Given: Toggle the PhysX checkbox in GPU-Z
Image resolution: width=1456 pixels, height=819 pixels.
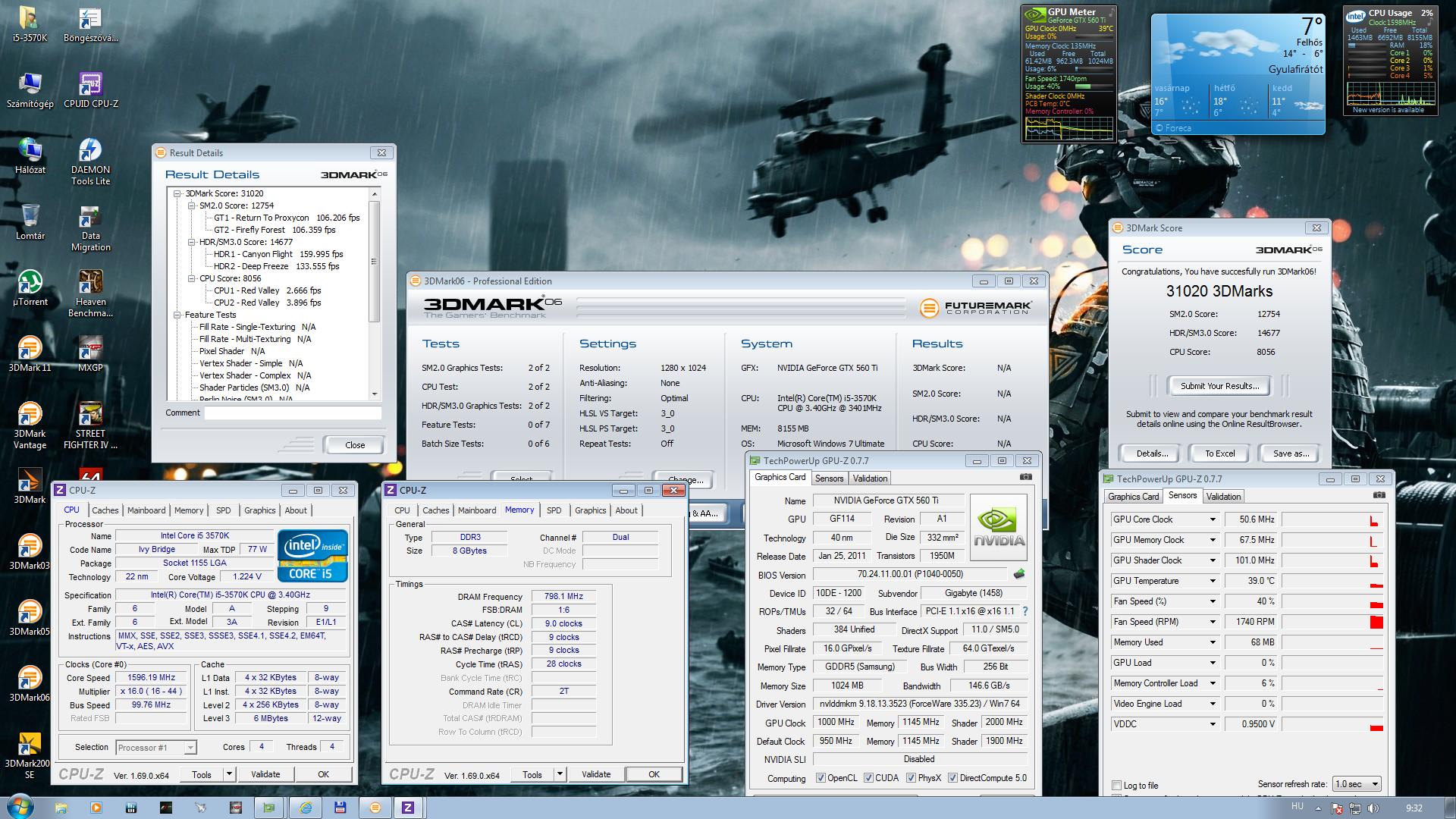Looking at the screenshot, I should (x=911, y=778).
